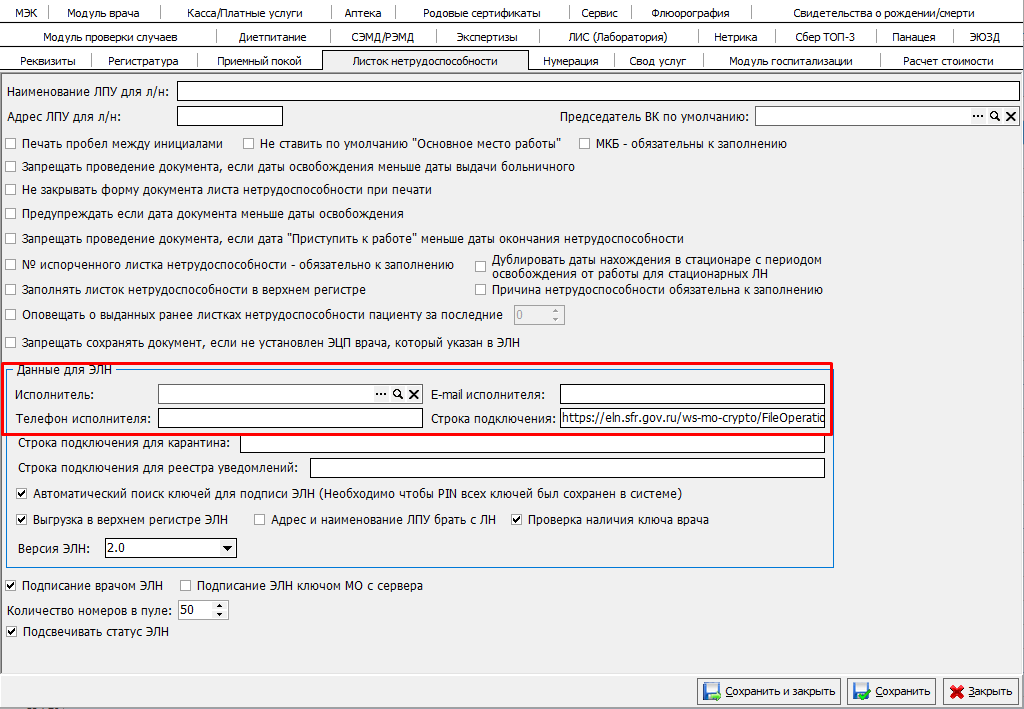Go to the Аптека tab
The height and width of the screenshot is (709, 1024).
click(362, 13)
